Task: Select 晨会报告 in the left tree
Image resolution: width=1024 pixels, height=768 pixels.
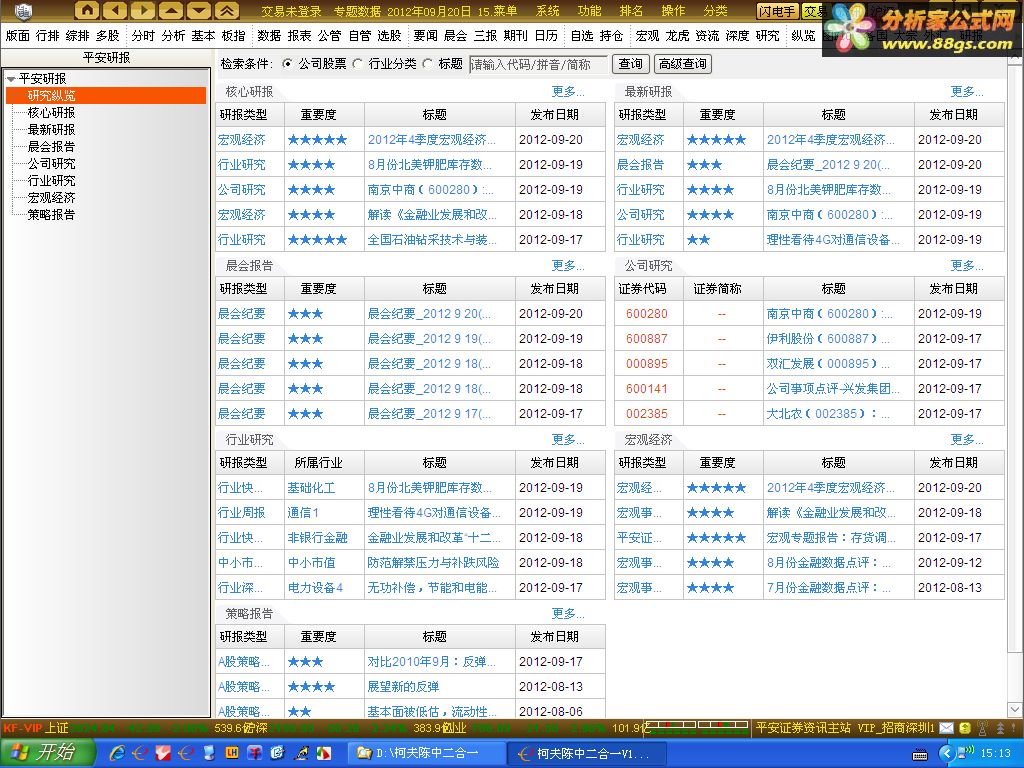Action: [x=51, y=146]
